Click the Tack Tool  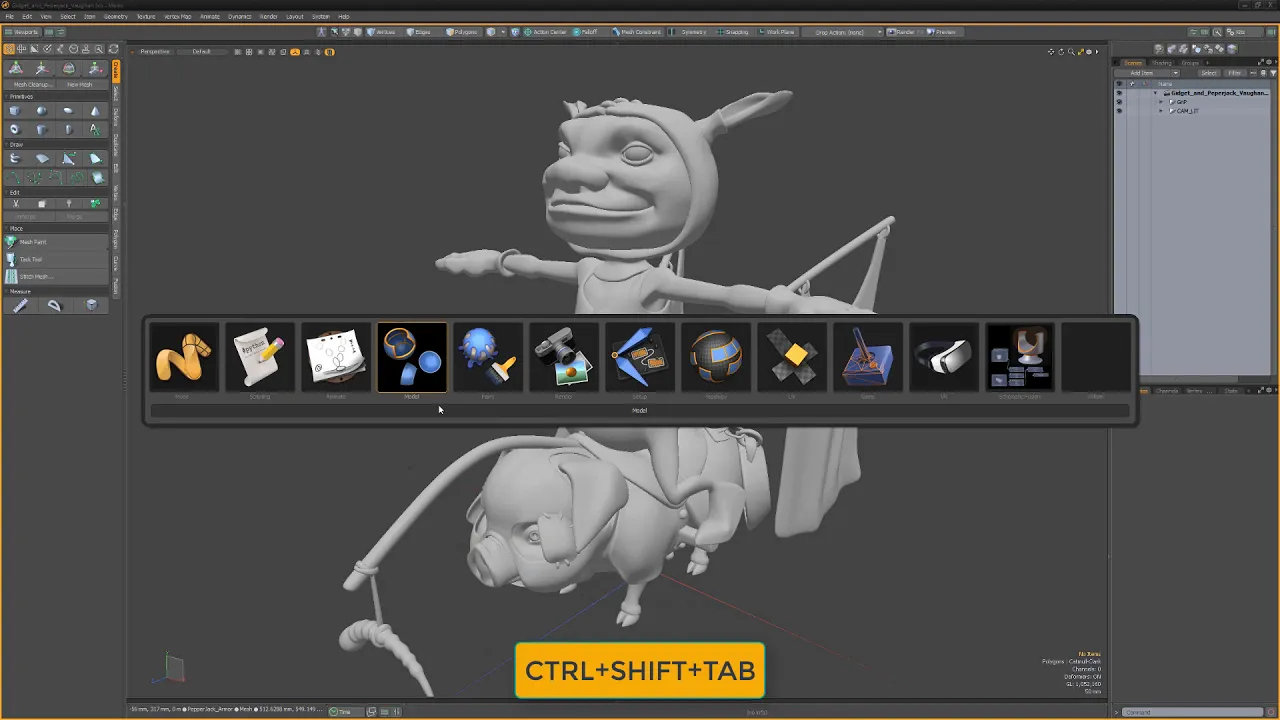56,259
